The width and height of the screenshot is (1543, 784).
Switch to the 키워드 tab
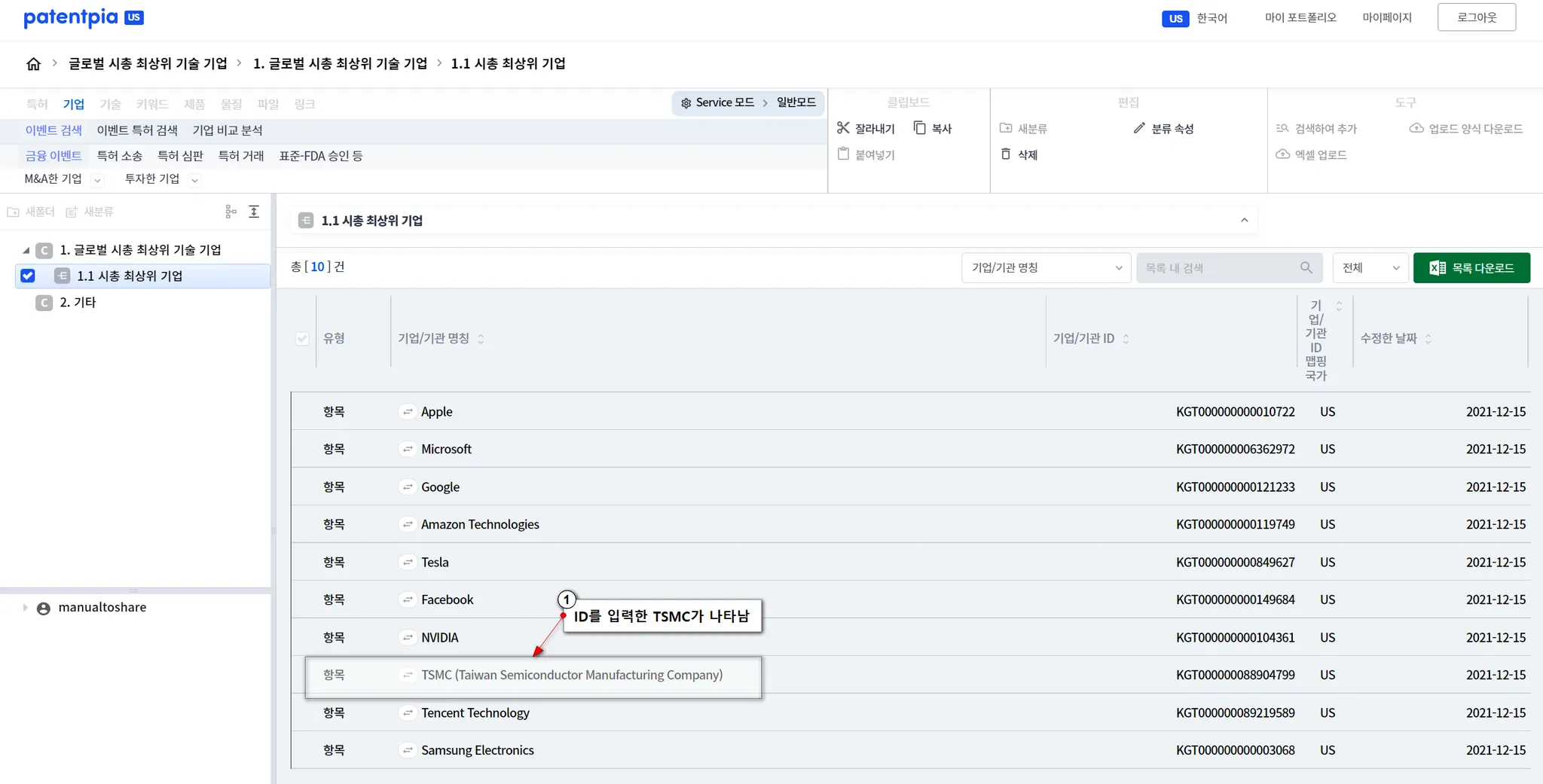click(152, 104)
